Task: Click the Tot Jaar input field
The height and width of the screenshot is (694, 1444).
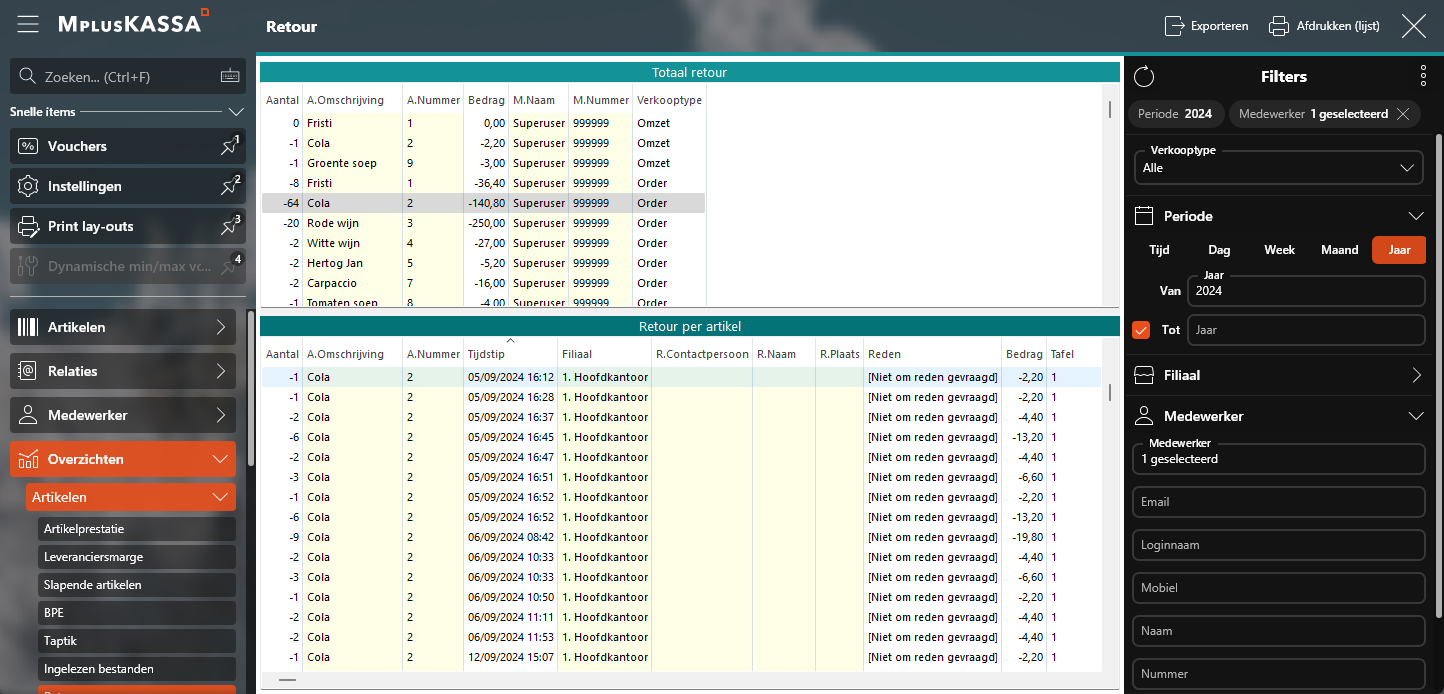Action: pyautogui.click(x=1306, y=330)
